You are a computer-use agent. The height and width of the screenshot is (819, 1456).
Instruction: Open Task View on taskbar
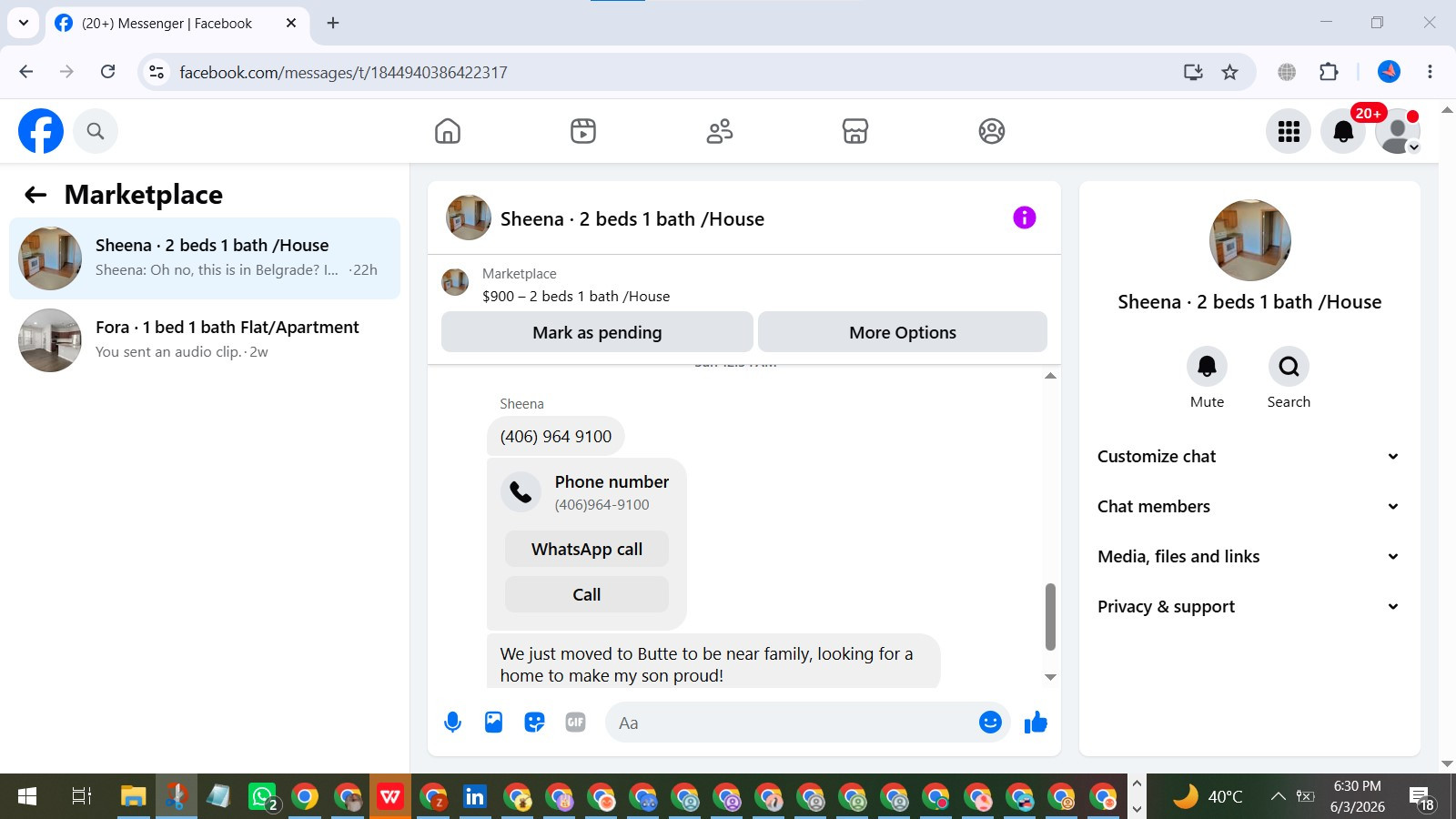tap(81, 797)
